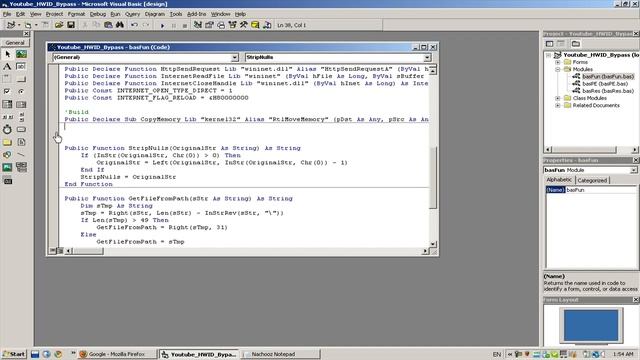Viewport: 640px width, 360px height.
Task: Open the Form Layout Window icon
Action: pos(221,25)
